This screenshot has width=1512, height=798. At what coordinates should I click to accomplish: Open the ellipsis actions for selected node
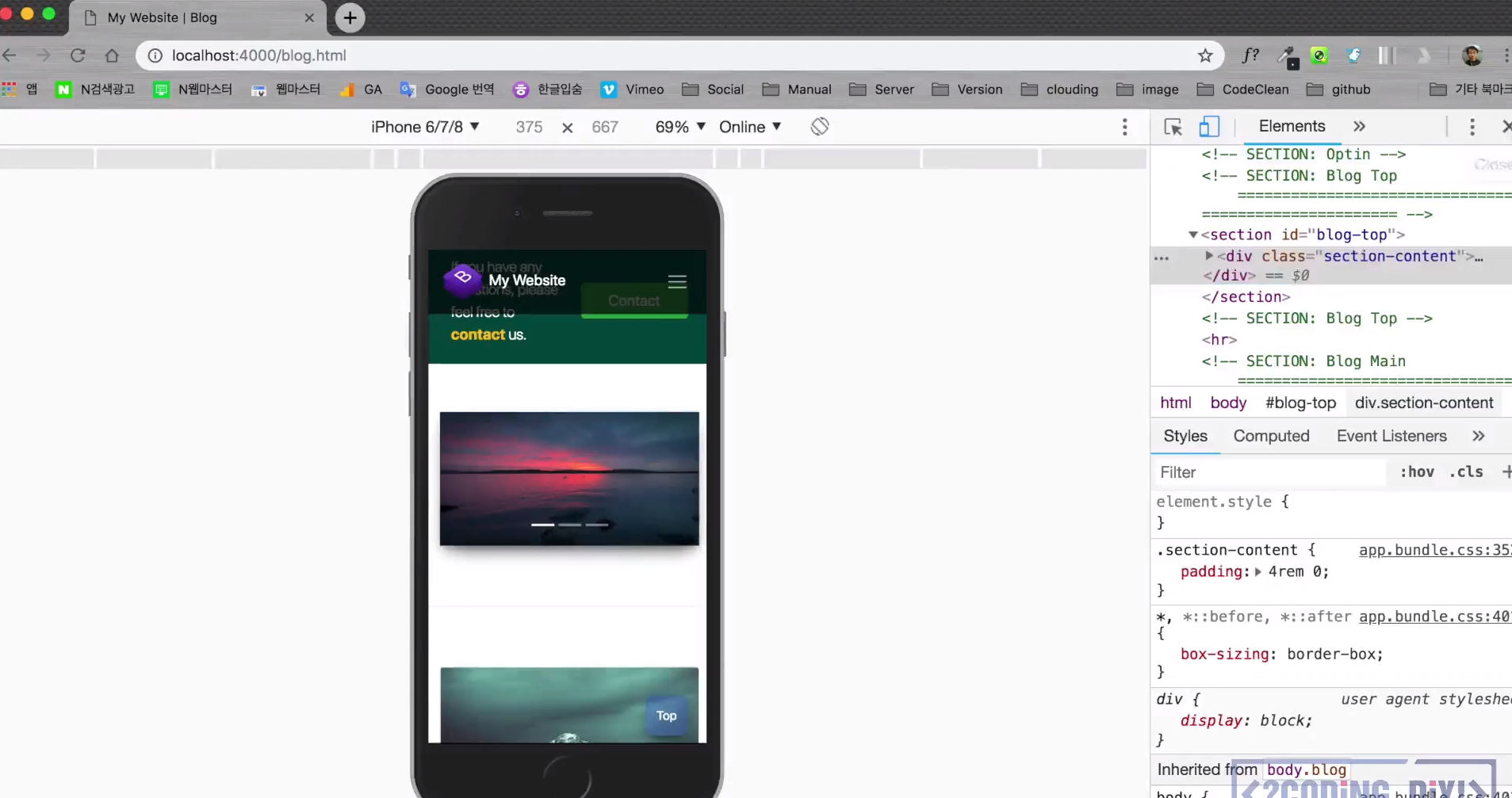pos(1162,258)
